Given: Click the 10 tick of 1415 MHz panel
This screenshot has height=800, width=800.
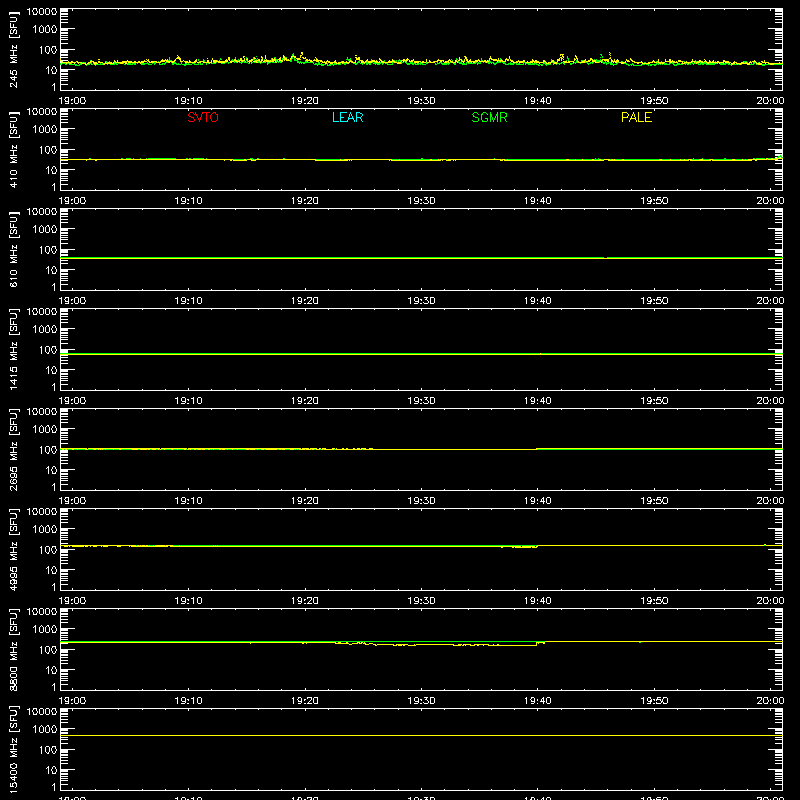Looking at the screenshot, I should pos(51,370).
